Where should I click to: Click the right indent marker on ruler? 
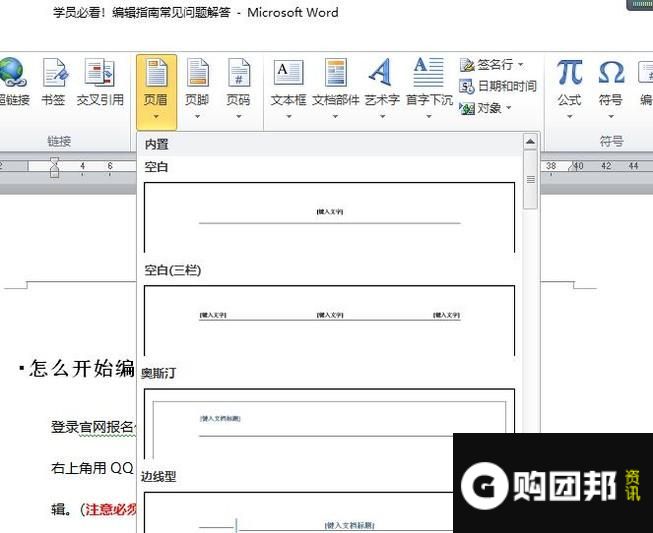(573, 167)
